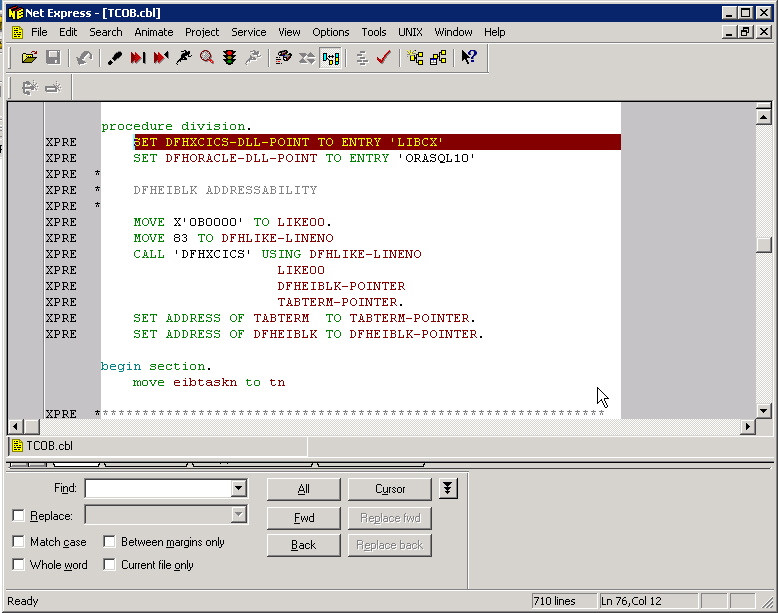Viewport: 778px width, 613px height.
Task: Open the Animate menu
Action: click(x=153, y=32)
